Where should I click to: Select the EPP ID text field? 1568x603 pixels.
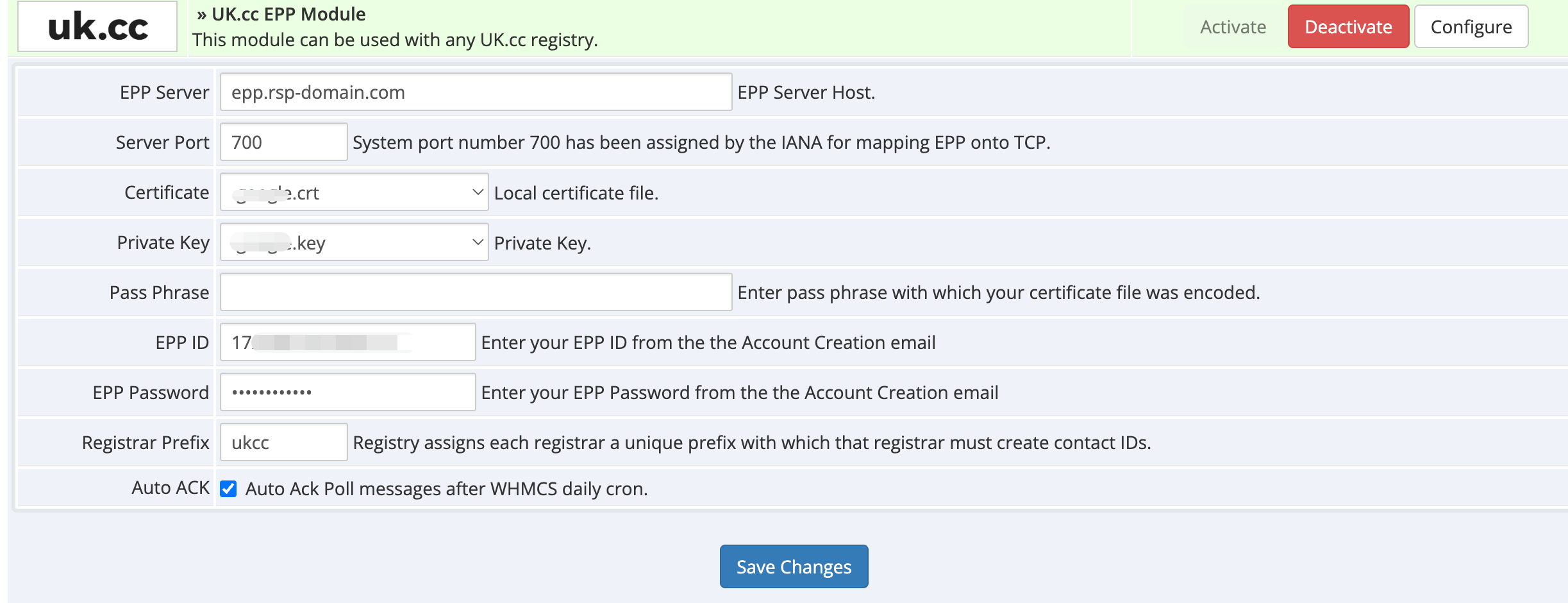click(347, 343)
